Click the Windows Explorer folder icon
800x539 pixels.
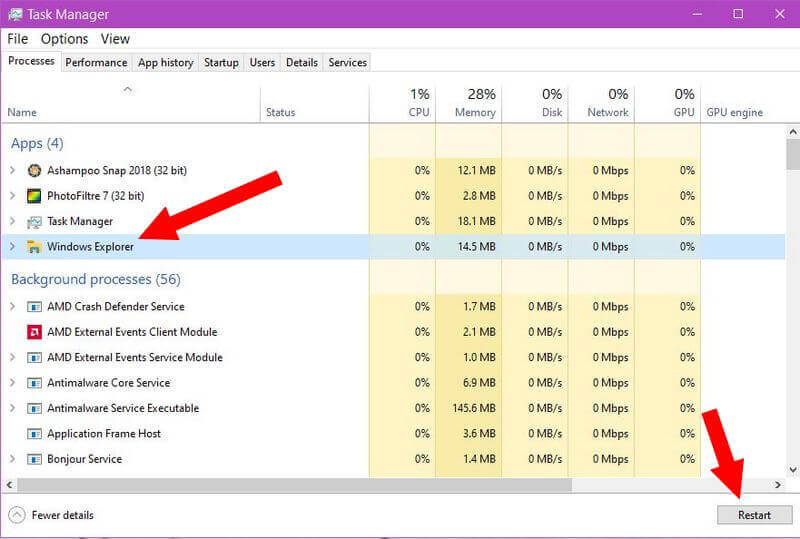coord(35,247)
